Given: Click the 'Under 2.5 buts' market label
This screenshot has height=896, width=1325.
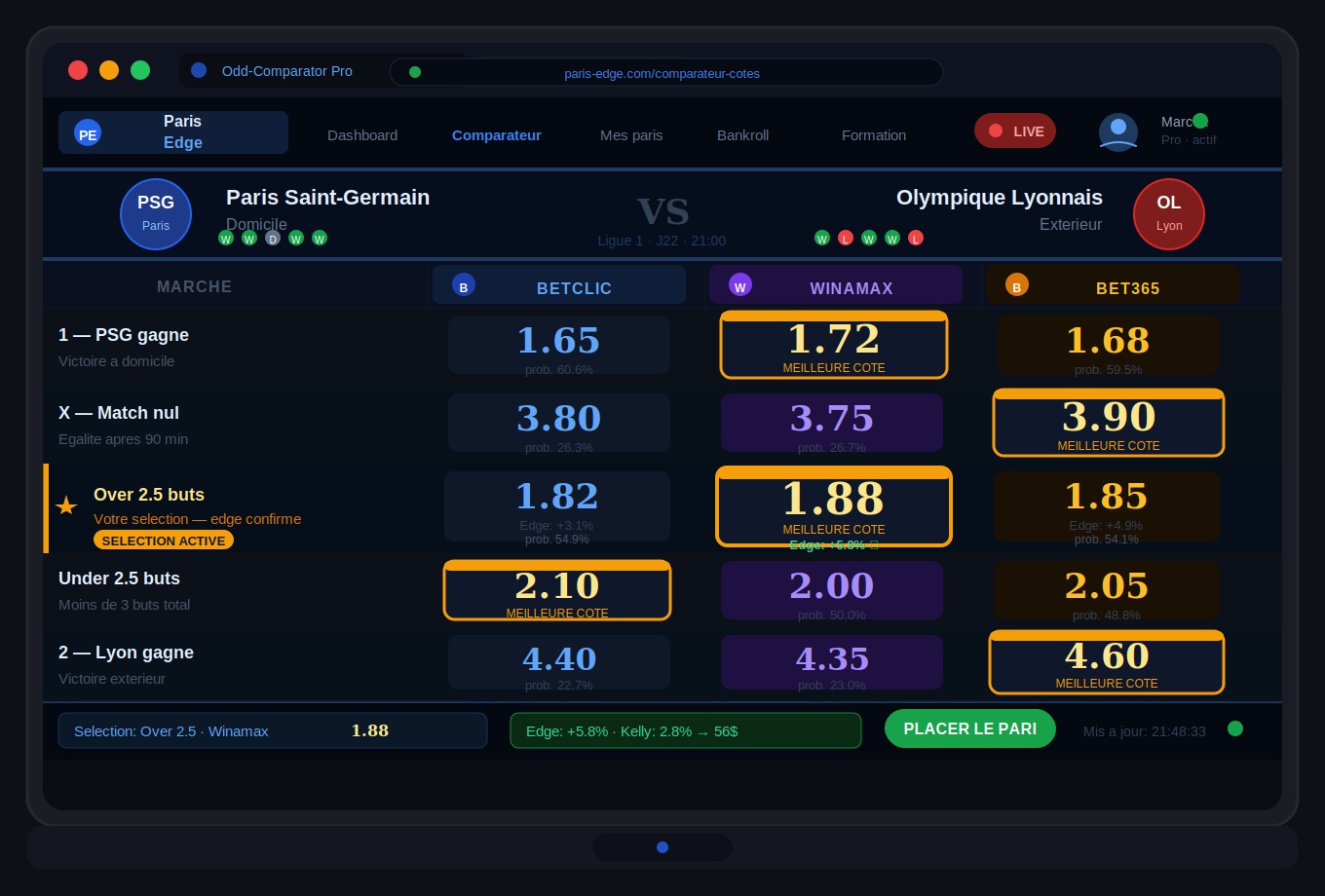Looking at the screenshot, I should (x=119, y=579).
